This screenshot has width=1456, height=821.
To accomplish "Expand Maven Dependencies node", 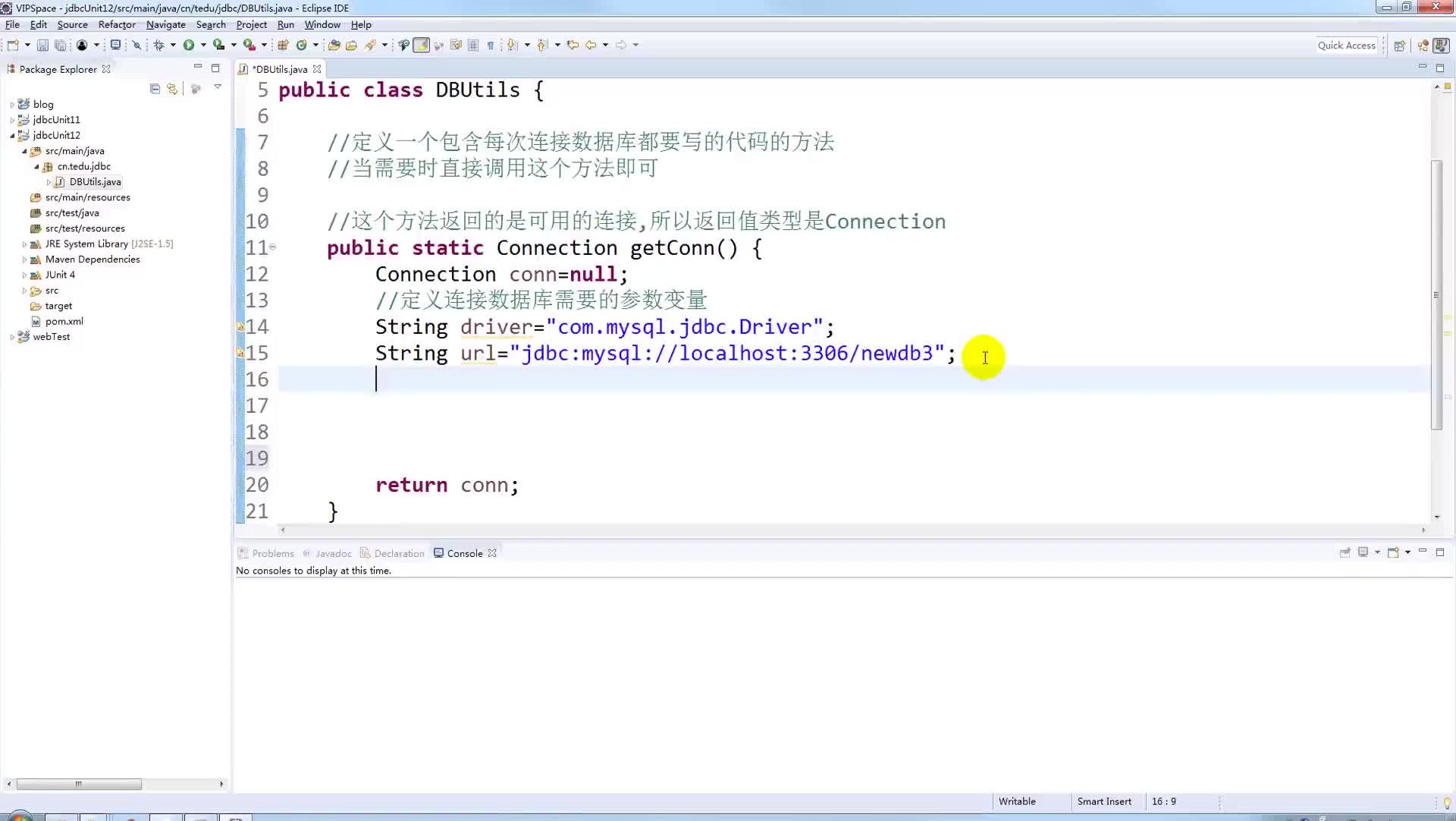I will 24,260.
